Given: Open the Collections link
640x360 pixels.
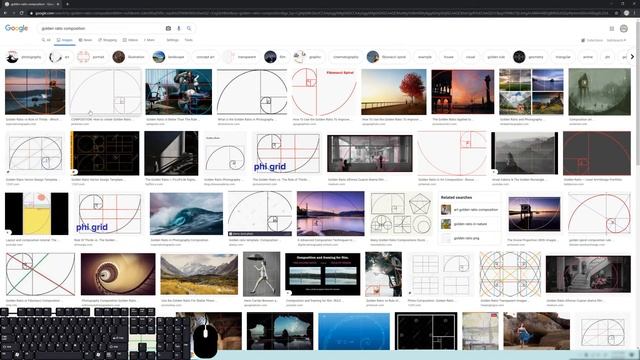Looking at the screenshot, I should tap(592, 40).
